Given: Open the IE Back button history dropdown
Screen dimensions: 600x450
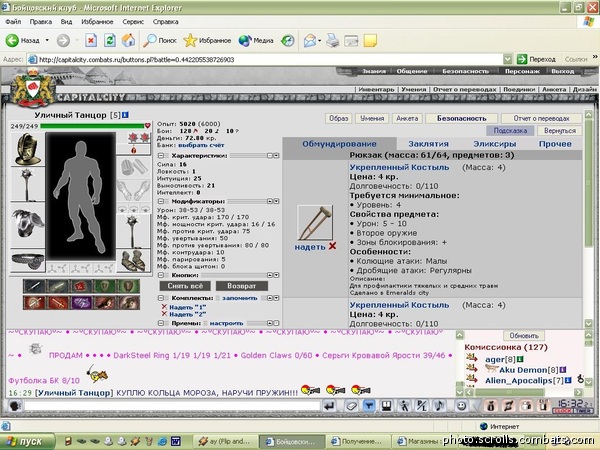Looking at the screenshot, I should [x=47, y=40].
